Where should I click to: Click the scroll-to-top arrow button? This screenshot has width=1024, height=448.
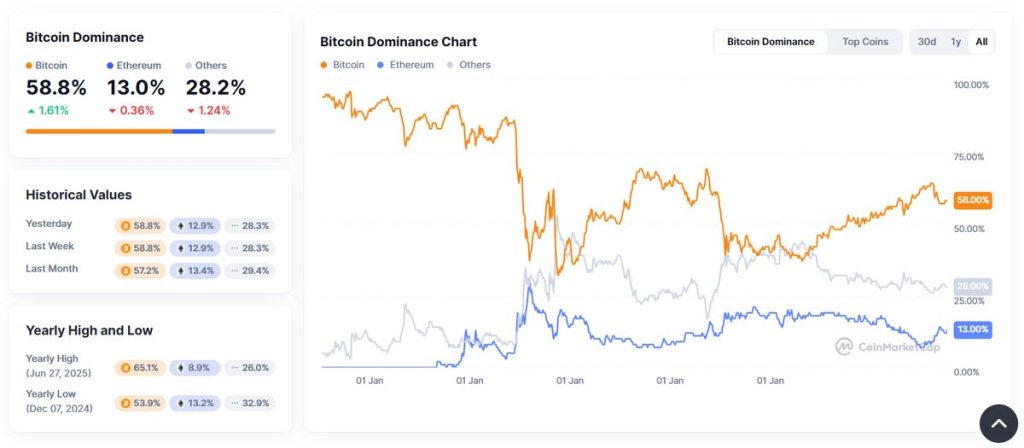tap(997, 423)
